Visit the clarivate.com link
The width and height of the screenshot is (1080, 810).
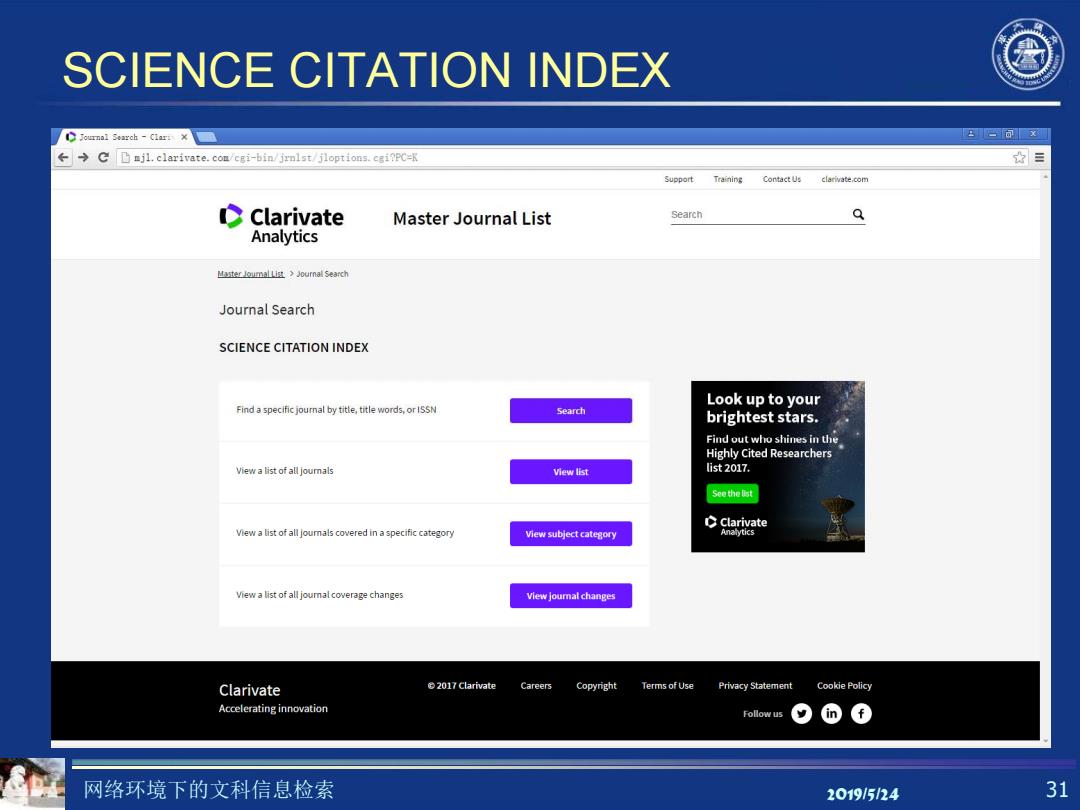844,179
